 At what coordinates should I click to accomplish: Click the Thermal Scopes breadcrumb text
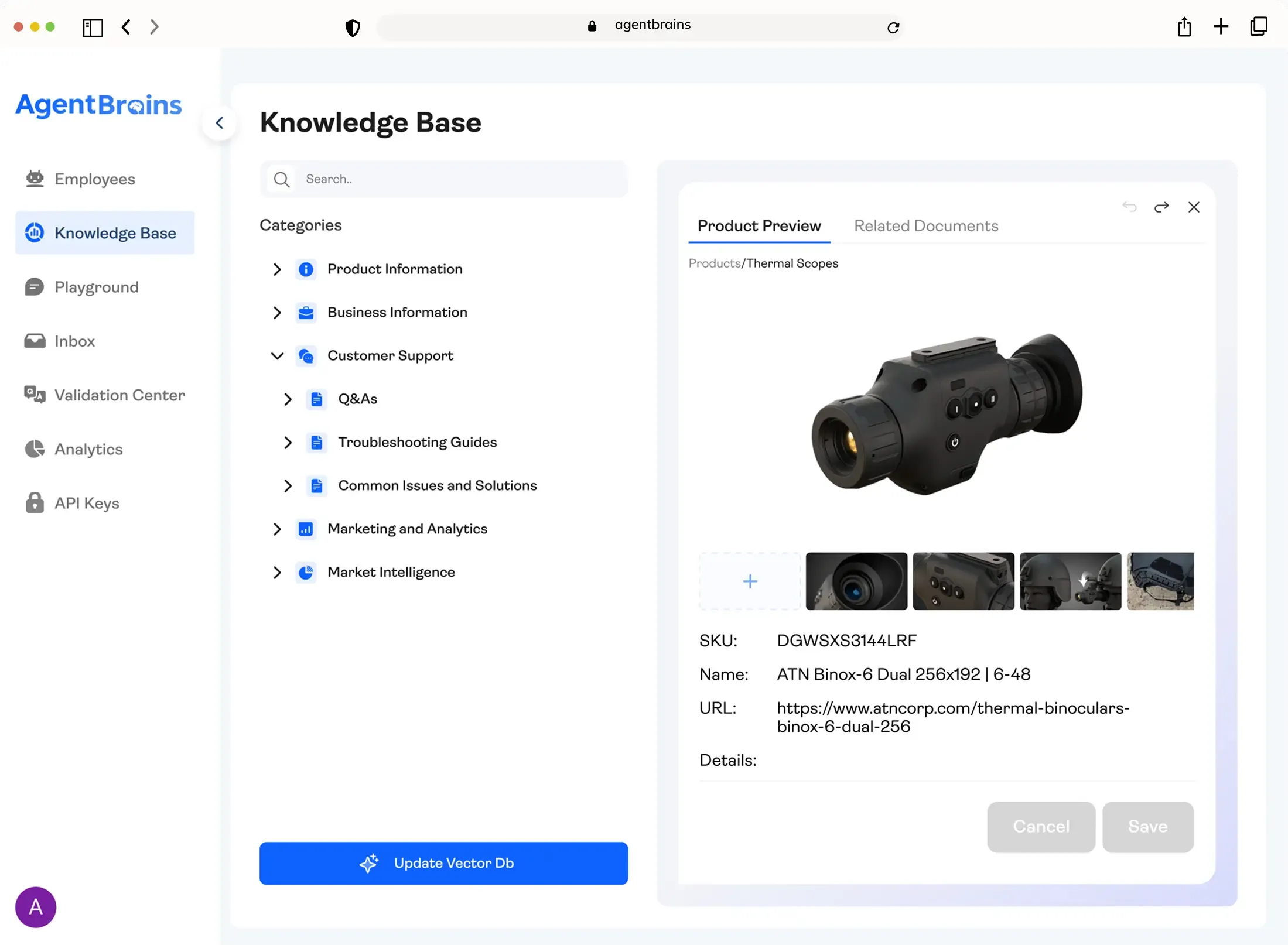792,263
